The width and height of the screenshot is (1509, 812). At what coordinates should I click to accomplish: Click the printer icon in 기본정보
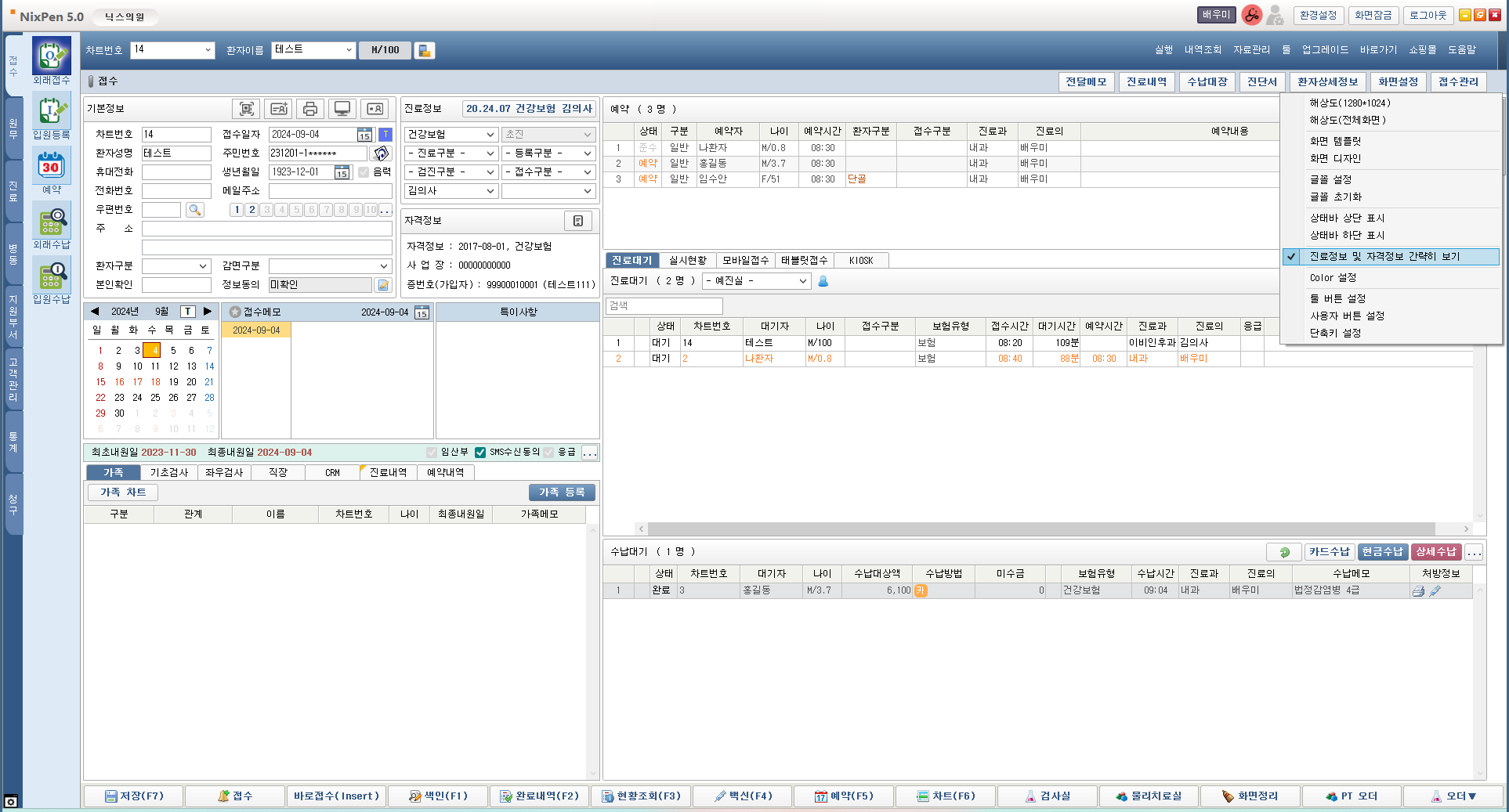pyautogui.click(x=310, y=109)
